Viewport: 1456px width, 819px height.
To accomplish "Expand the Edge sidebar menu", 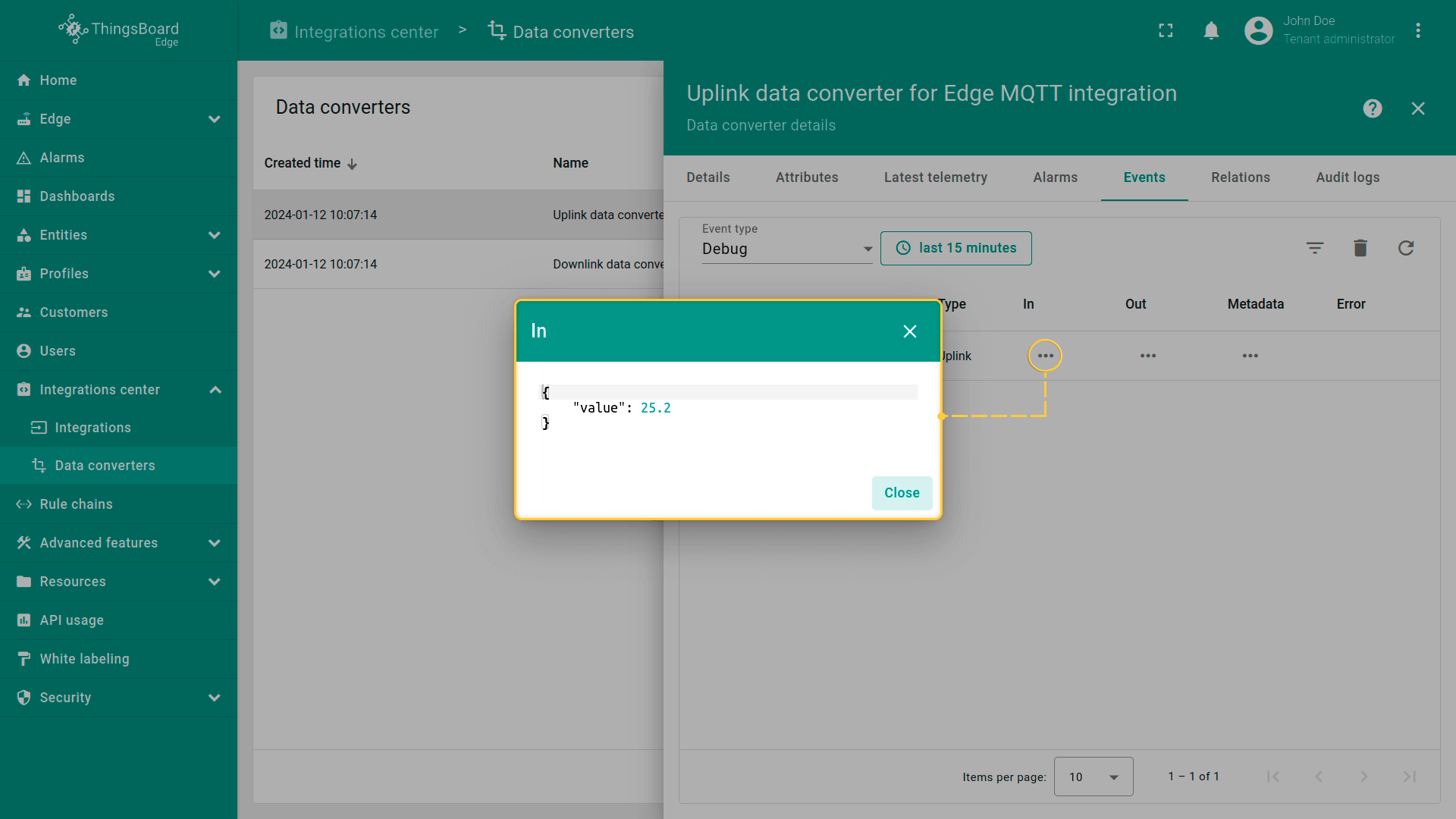I will click(215, 119).
